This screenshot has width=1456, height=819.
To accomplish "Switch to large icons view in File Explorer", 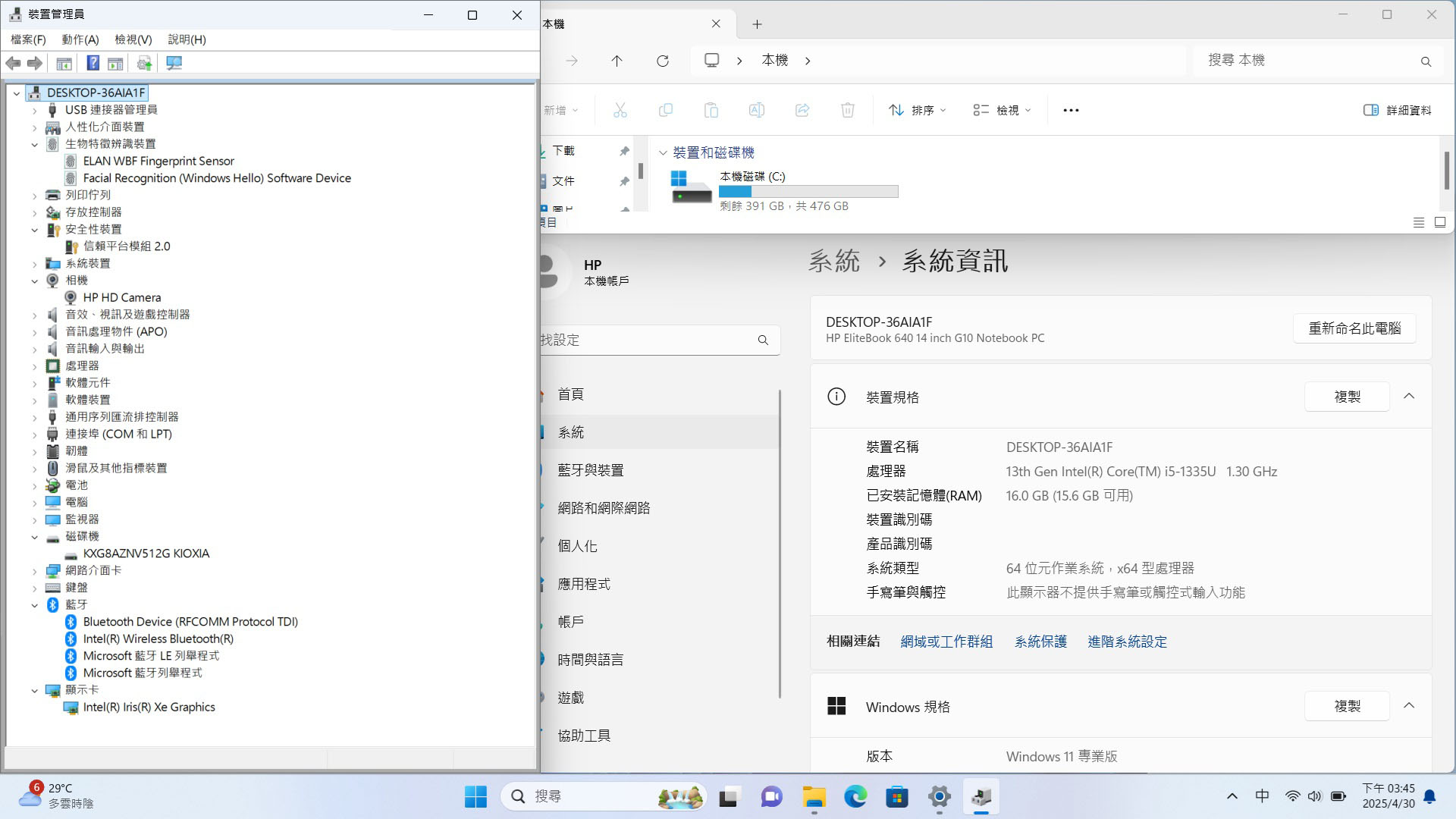I will click(1440, 222).
